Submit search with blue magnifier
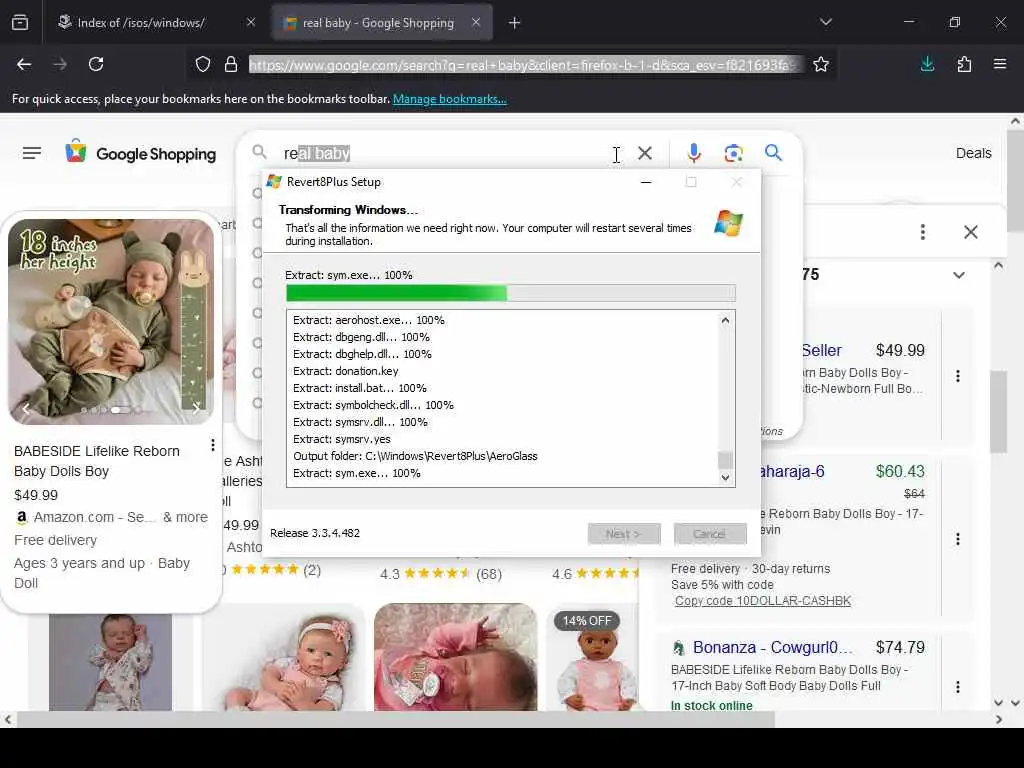The height and width of the screenshot is (768, 1024). pyautogui.click(x=773, y=153)
